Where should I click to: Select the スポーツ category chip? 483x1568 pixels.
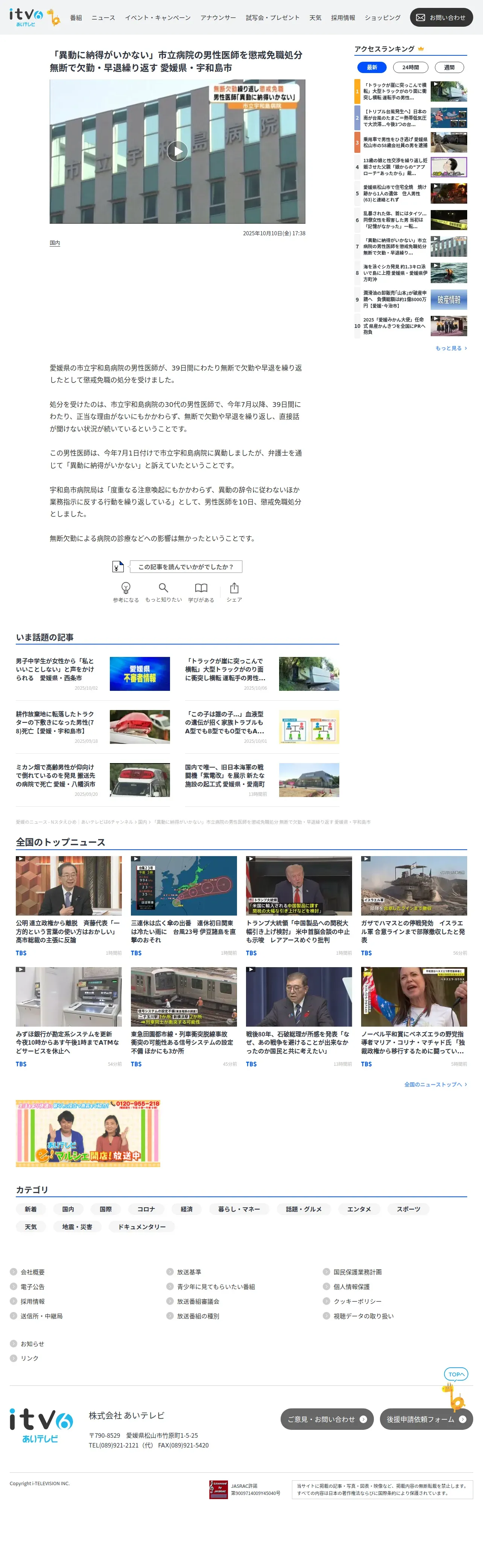coord(408,1209)
